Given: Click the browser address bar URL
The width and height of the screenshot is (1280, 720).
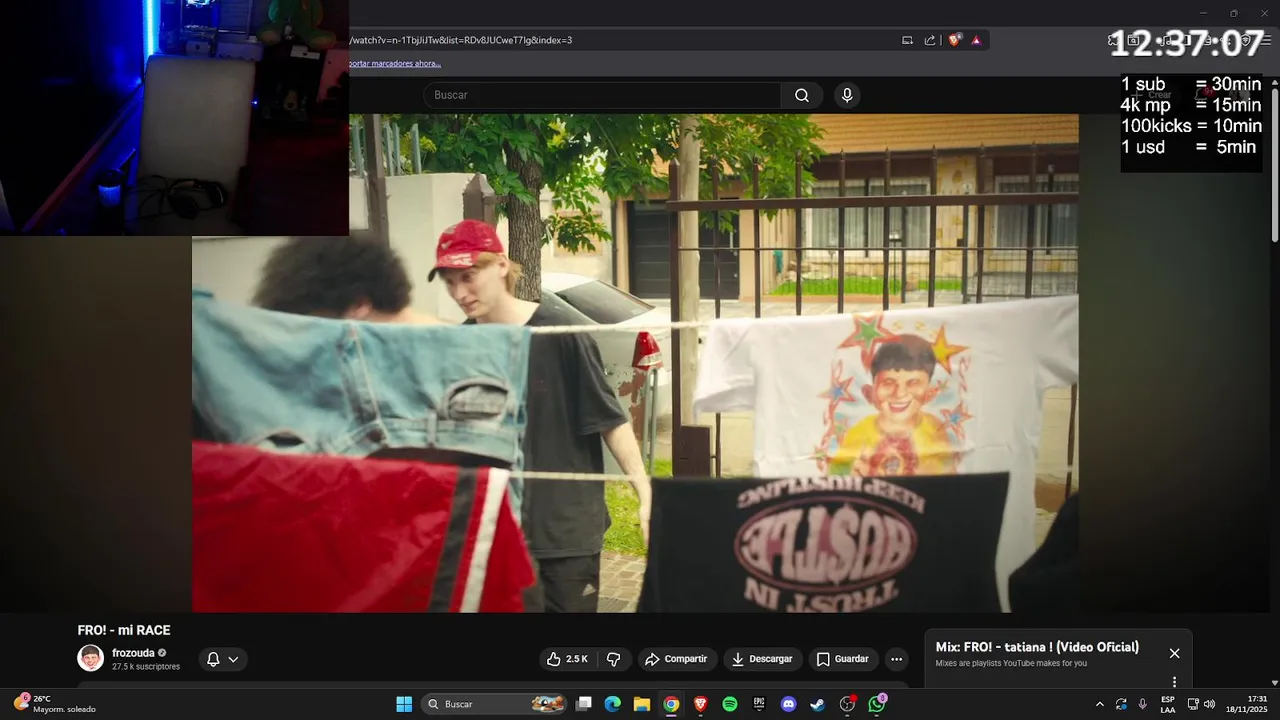Looking at the screenshot, I should click(x=461, y=40).
